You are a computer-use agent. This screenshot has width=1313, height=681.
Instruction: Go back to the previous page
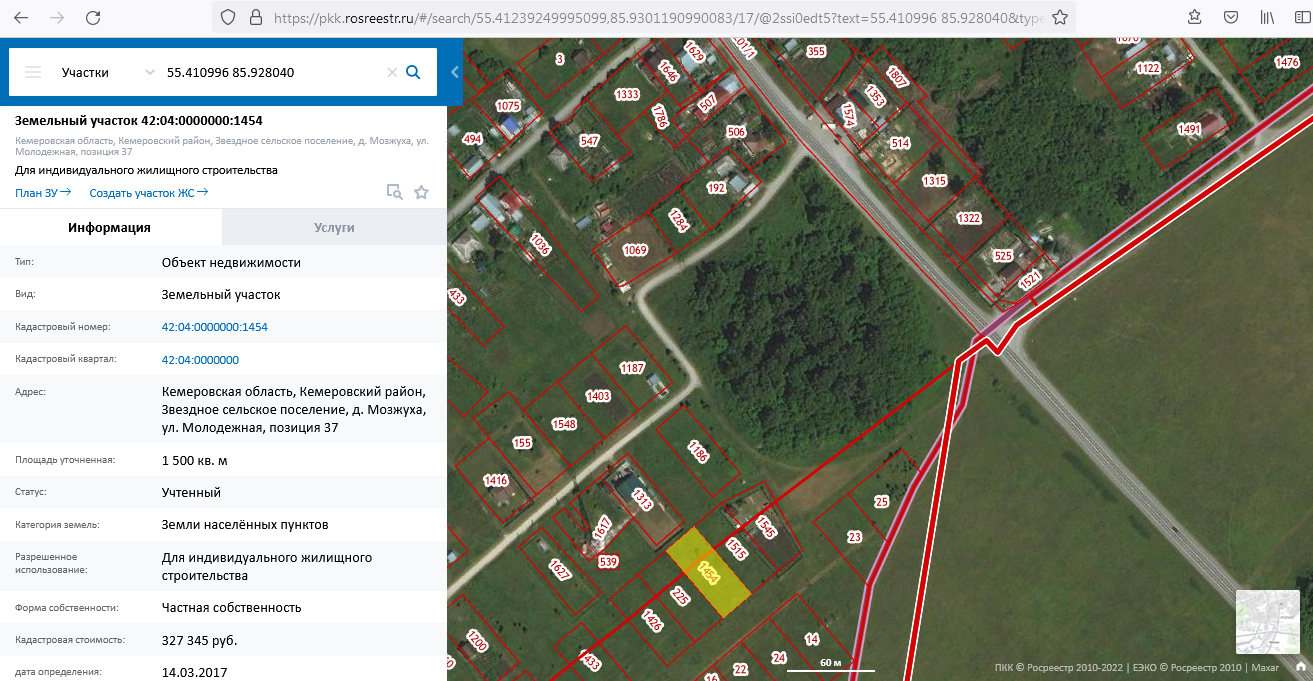21,18
